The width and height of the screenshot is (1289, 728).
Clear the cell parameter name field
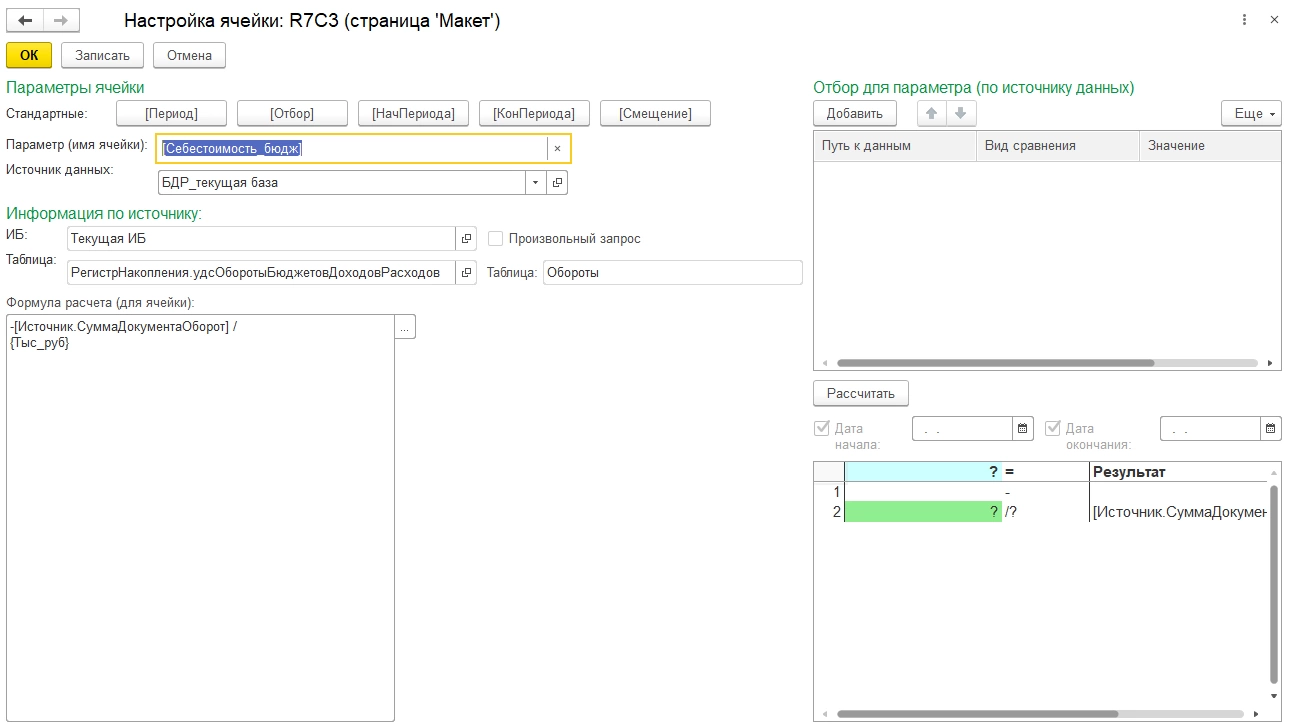[557, 149]
